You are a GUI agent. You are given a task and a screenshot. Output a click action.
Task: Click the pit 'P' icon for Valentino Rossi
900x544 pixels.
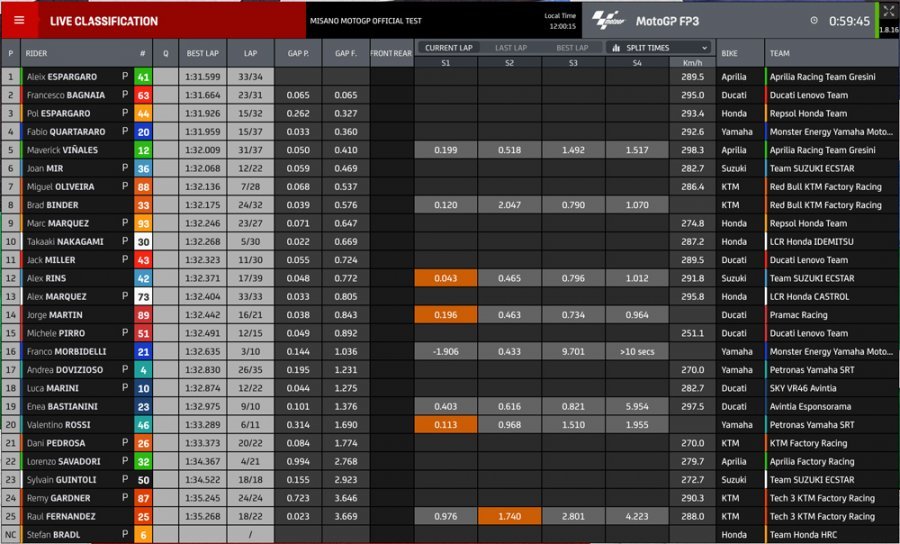tap(125, 424)
